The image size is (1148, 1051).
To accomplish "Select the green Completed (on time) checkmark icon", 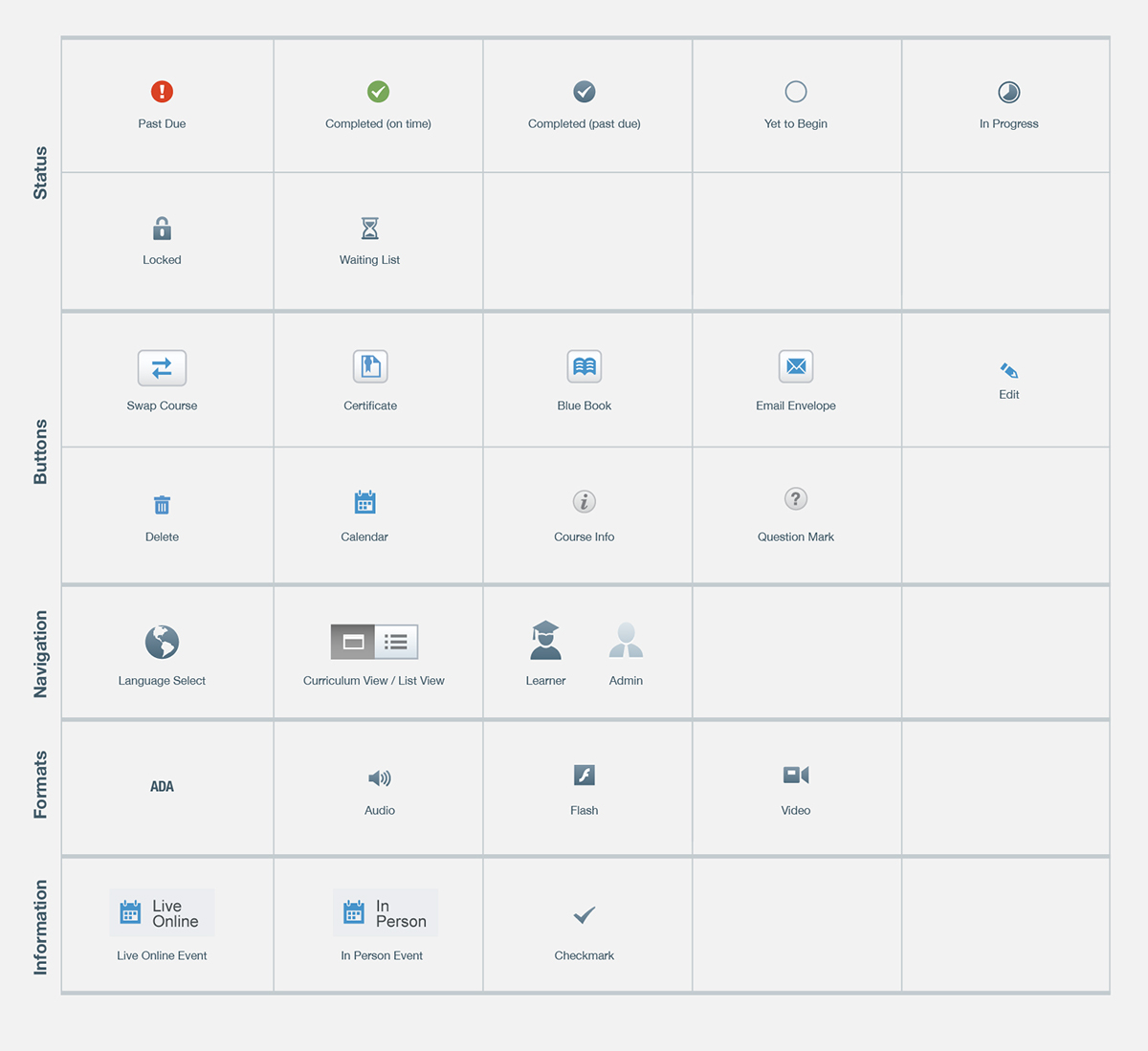I will click(x=378, y=92).
